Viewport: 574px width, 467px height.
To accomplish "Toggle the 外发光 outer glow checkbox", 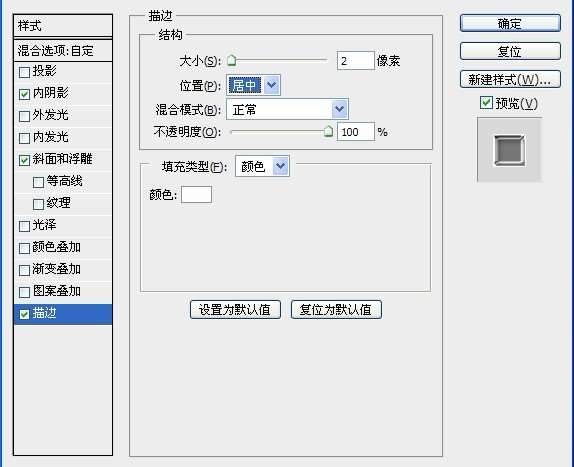I will 24,116.
